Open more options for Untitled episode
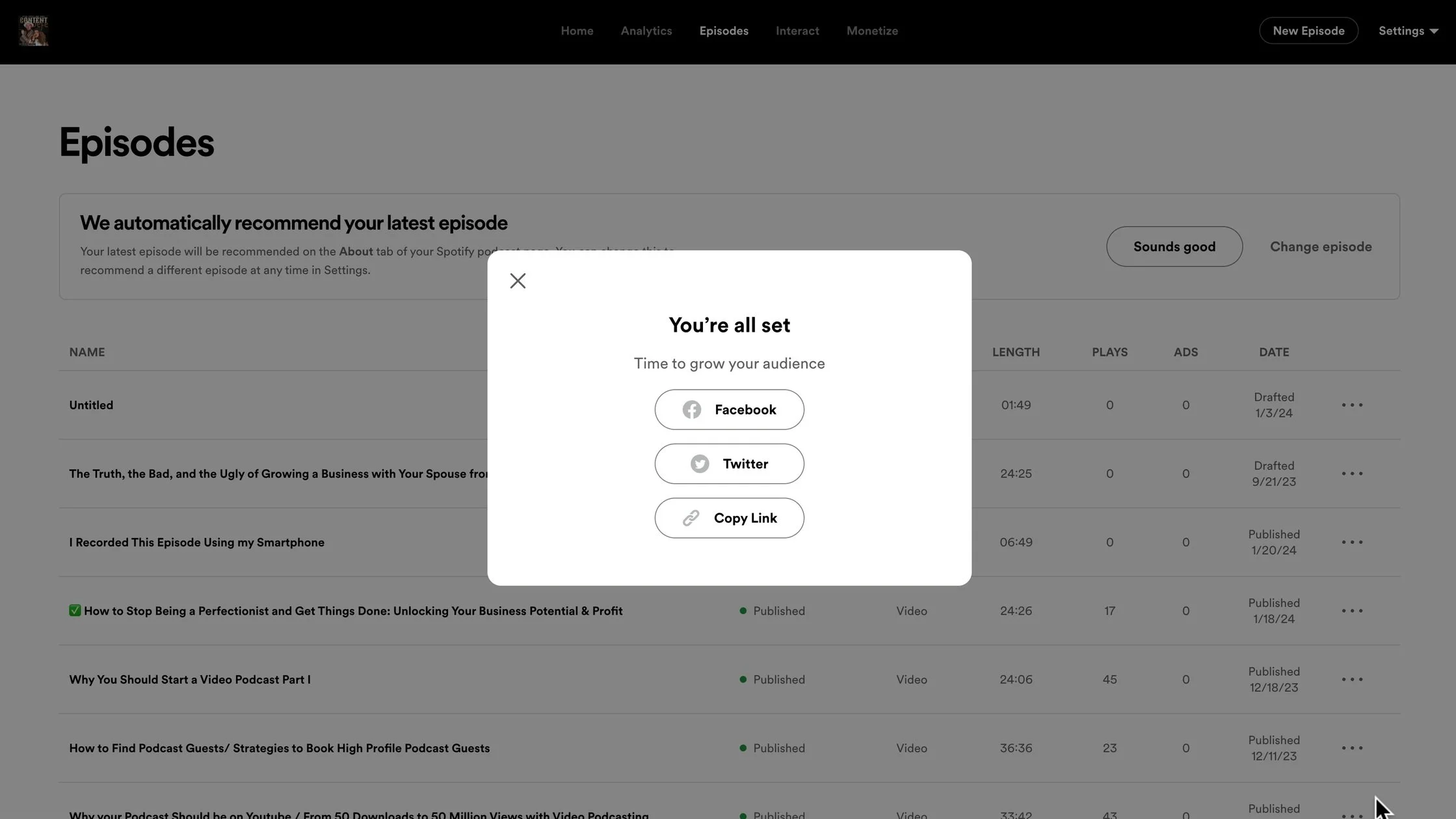The height and width of the screenshot is (819, 1456). [x=1352, y=405]
